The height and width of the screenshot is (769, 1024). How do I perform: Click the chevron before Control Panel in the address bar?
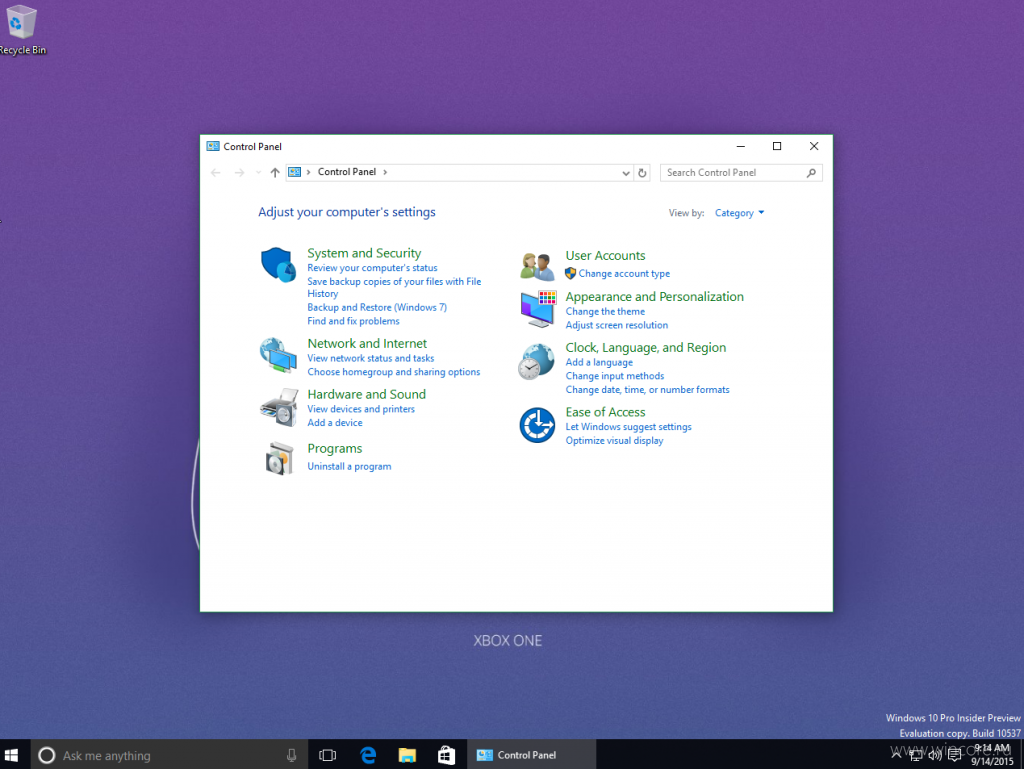click(x=308, y=172)
